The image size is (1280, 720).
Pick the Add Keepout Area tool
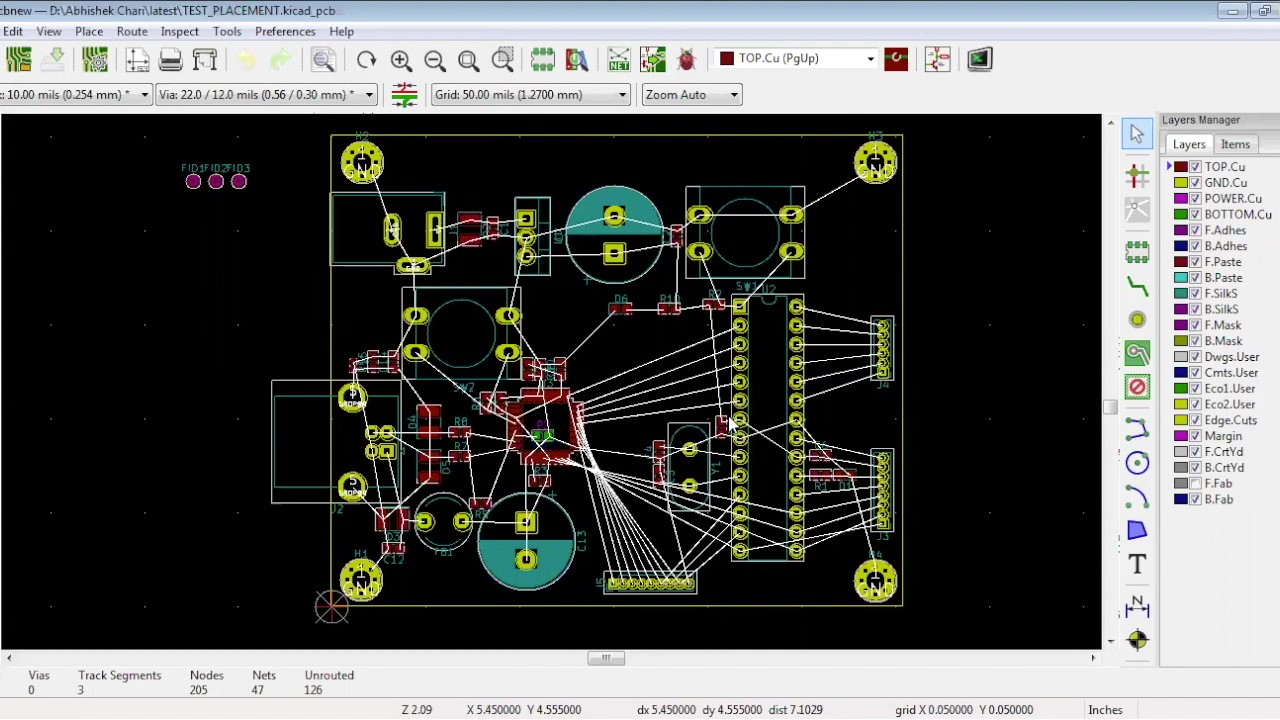point(1137,388)
